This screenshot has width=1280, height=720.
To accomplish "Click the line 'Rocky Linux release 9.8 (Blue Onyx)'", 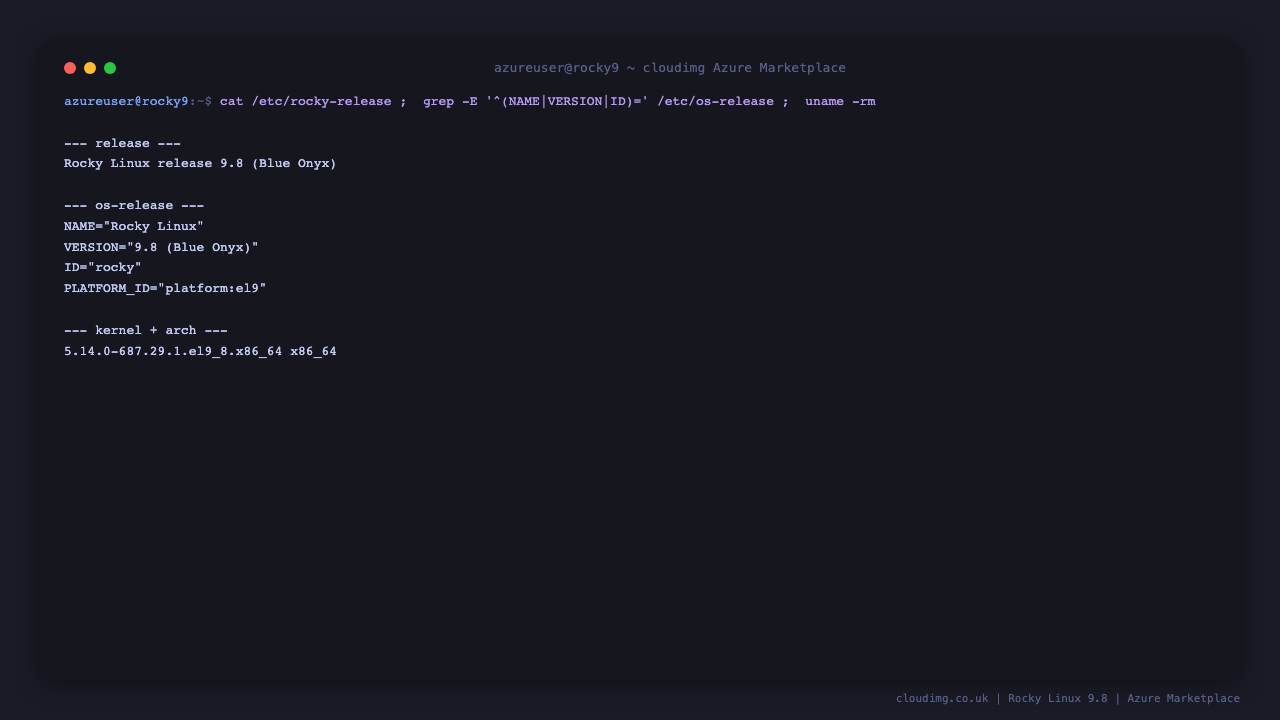I will click(x=200, y=163).
